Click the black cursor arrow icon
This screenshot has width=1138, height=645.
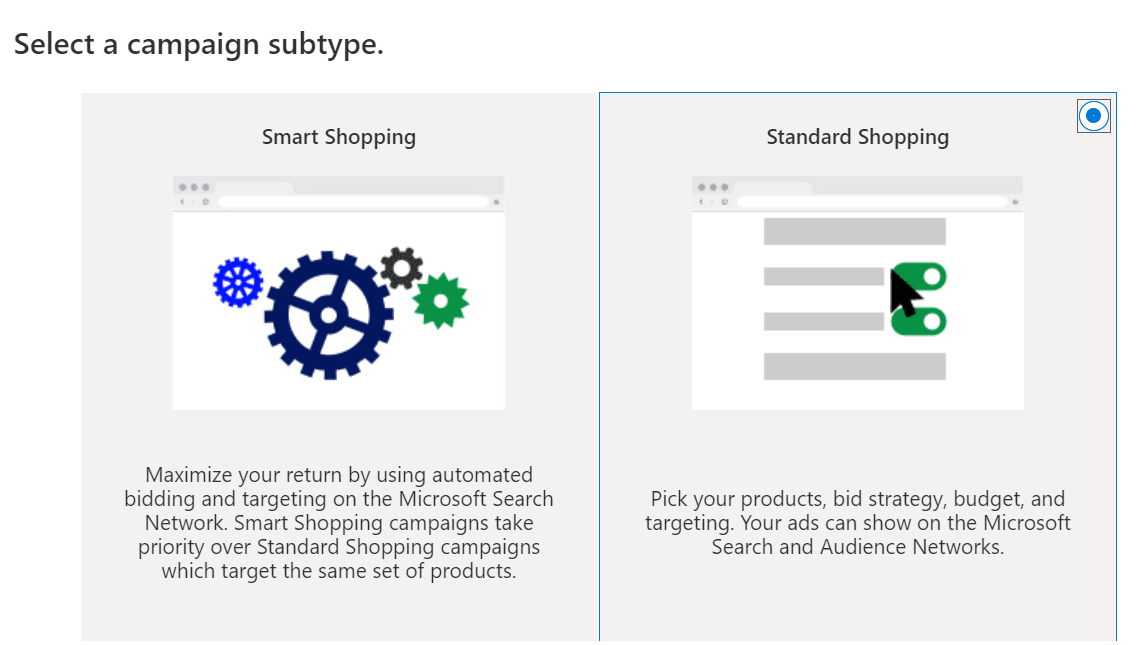[x=905, y=292]
